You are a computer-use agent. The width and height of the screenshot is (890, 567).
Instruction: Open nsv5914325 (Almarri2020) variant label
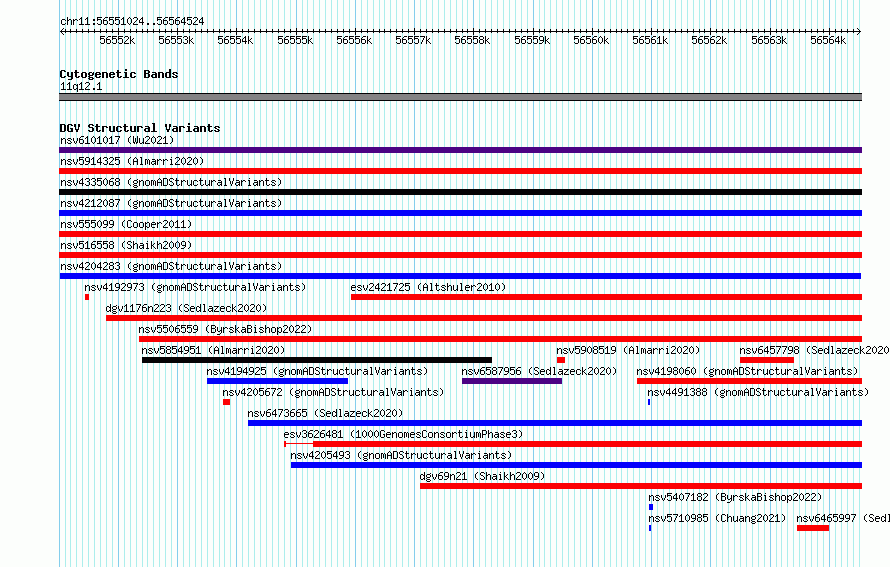(132, 161)
